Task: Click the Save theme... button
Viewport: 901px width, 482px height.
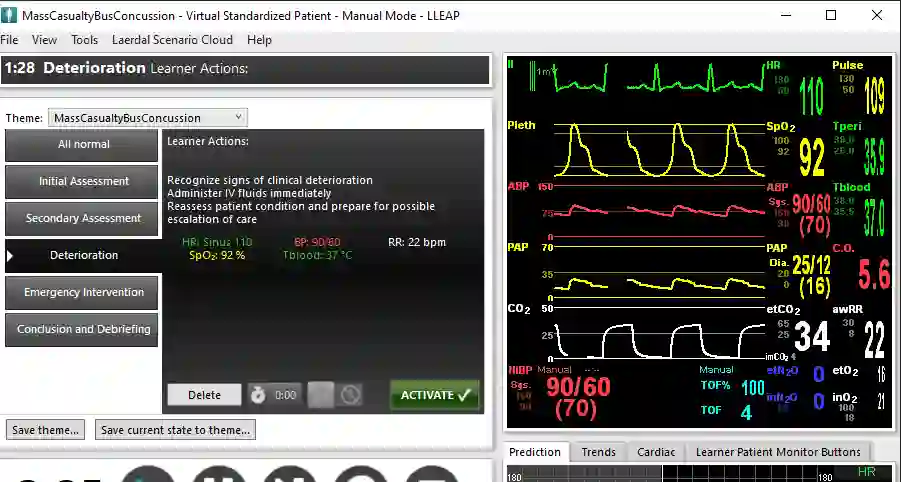Action: (45, 430)
